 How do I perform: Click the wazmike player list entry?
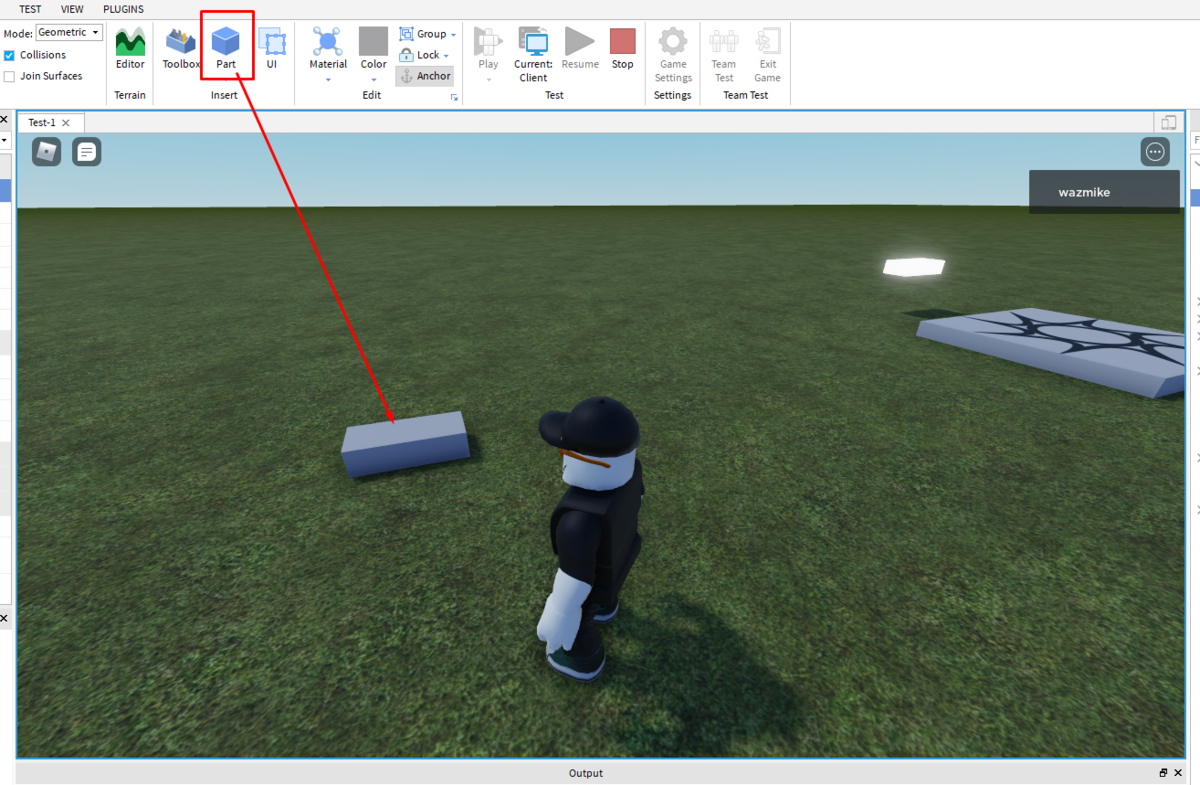[x=1104, y=192]
